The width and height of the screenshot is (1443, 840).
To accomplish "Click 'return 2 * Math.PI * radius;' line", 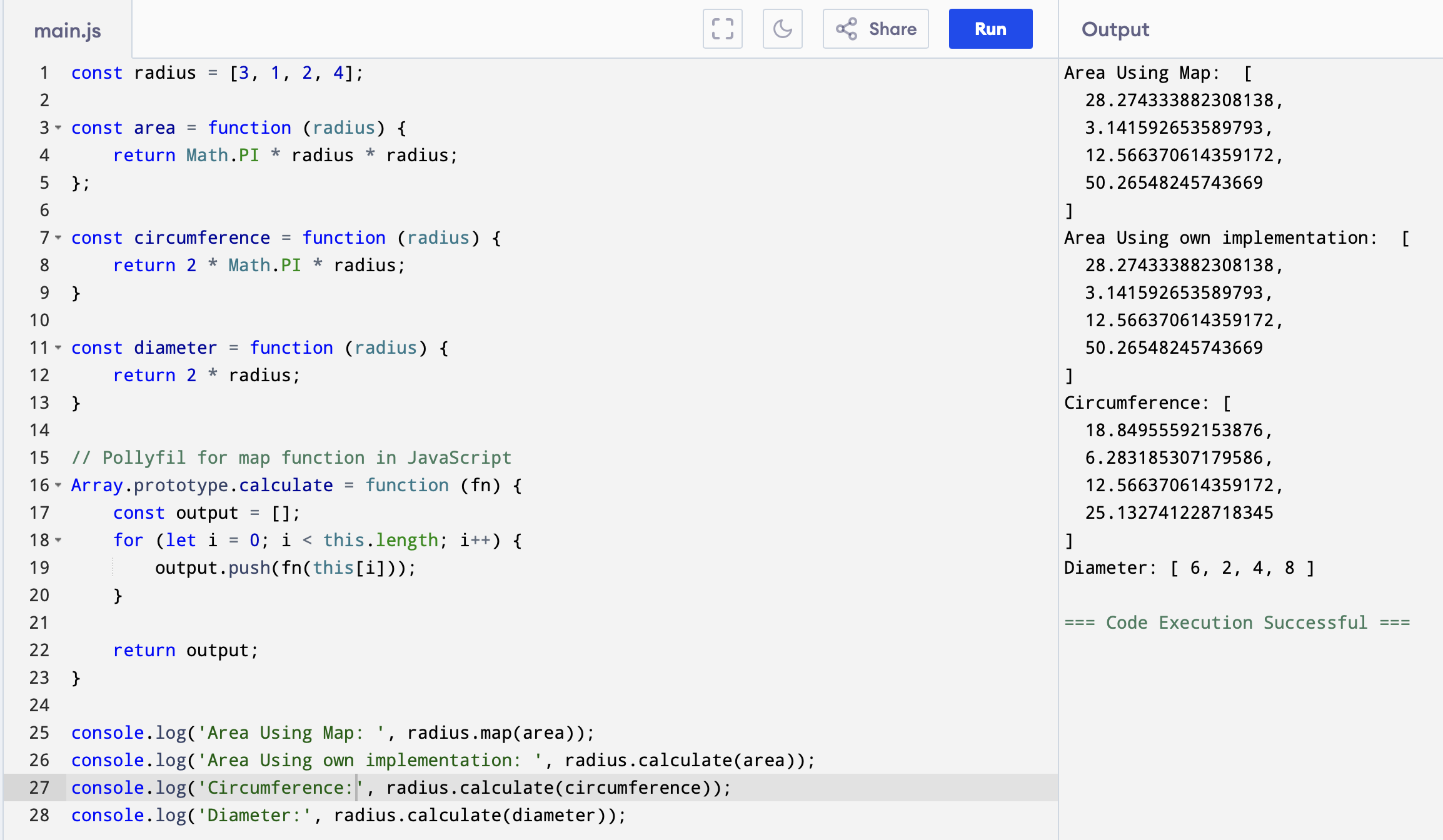I will coord(259,265).
